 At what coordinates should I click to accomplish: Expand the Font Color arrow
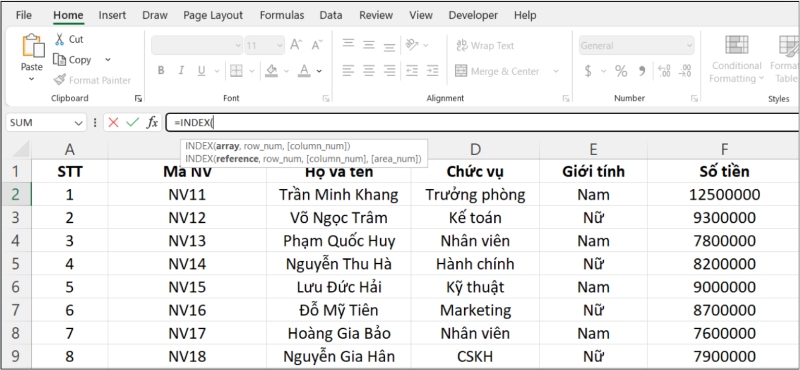[x=319, y=71]
